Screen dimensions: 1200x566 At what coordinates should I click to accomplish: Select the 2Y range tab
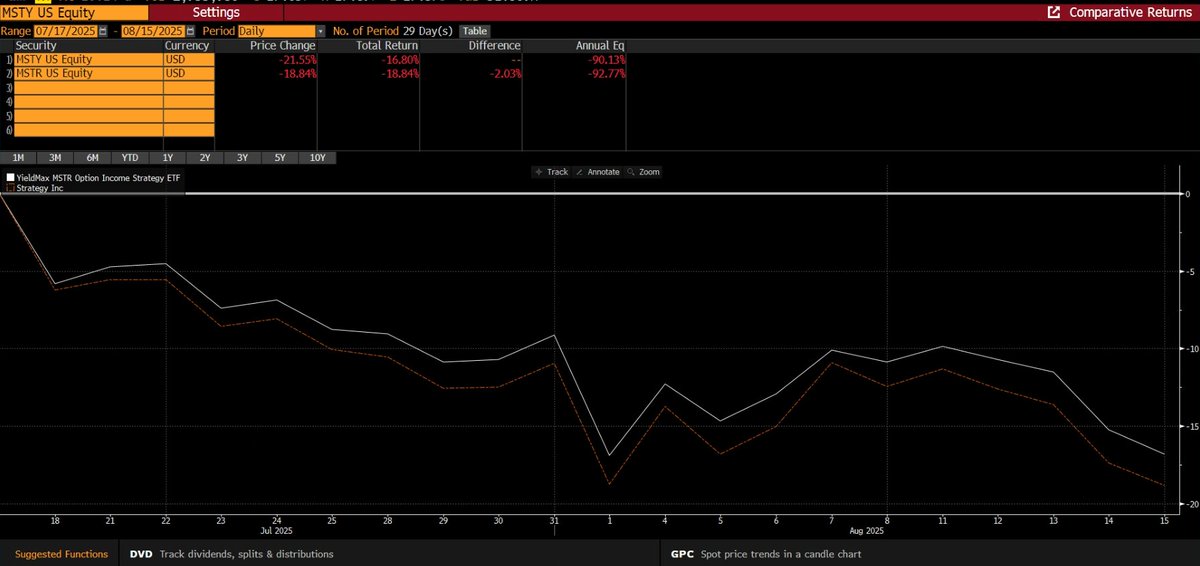pos(205,157)
